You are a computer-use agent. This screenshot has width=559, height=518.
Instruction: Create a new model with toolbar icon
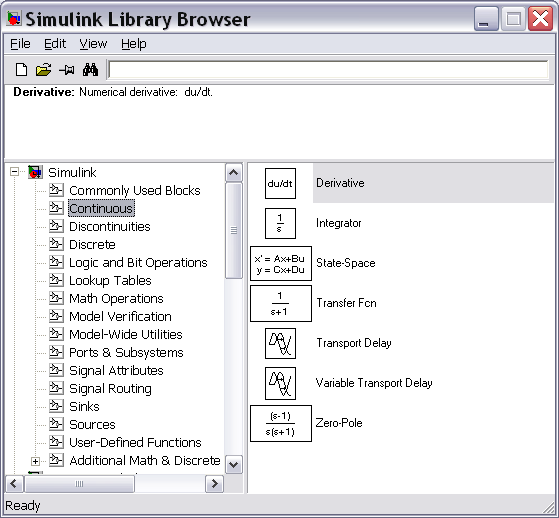(21, 70)
